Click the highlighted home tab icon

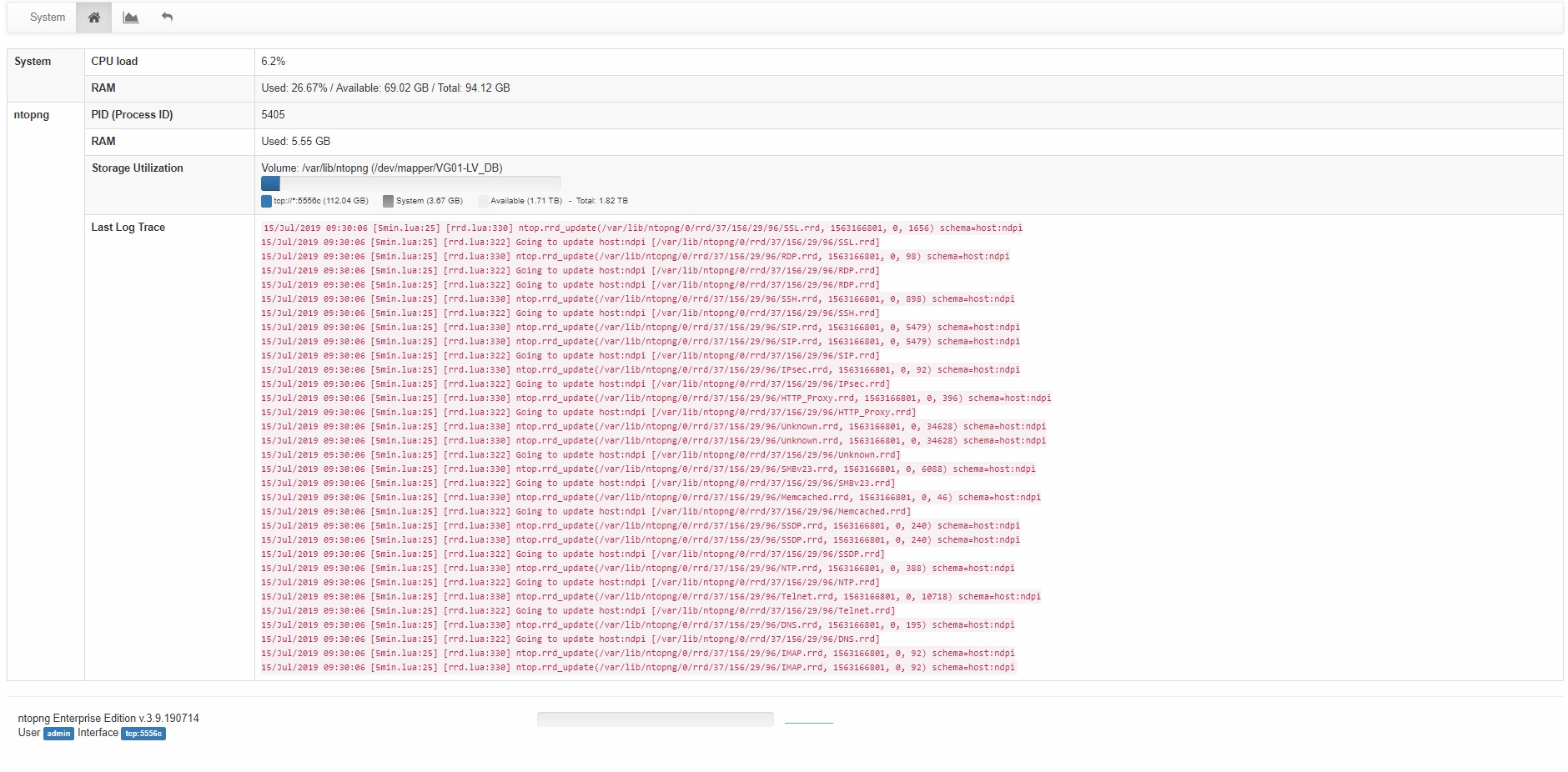click(93, 17)
